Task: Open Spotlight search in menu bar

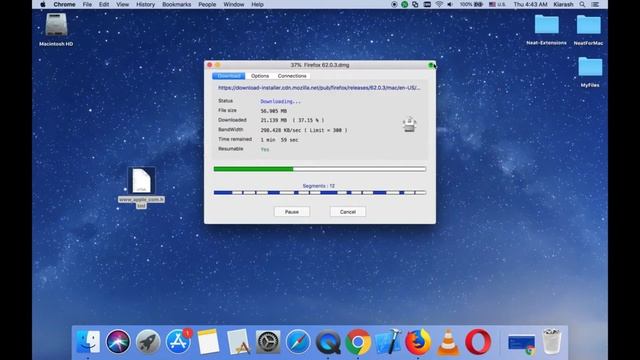Action: (582, 4)
